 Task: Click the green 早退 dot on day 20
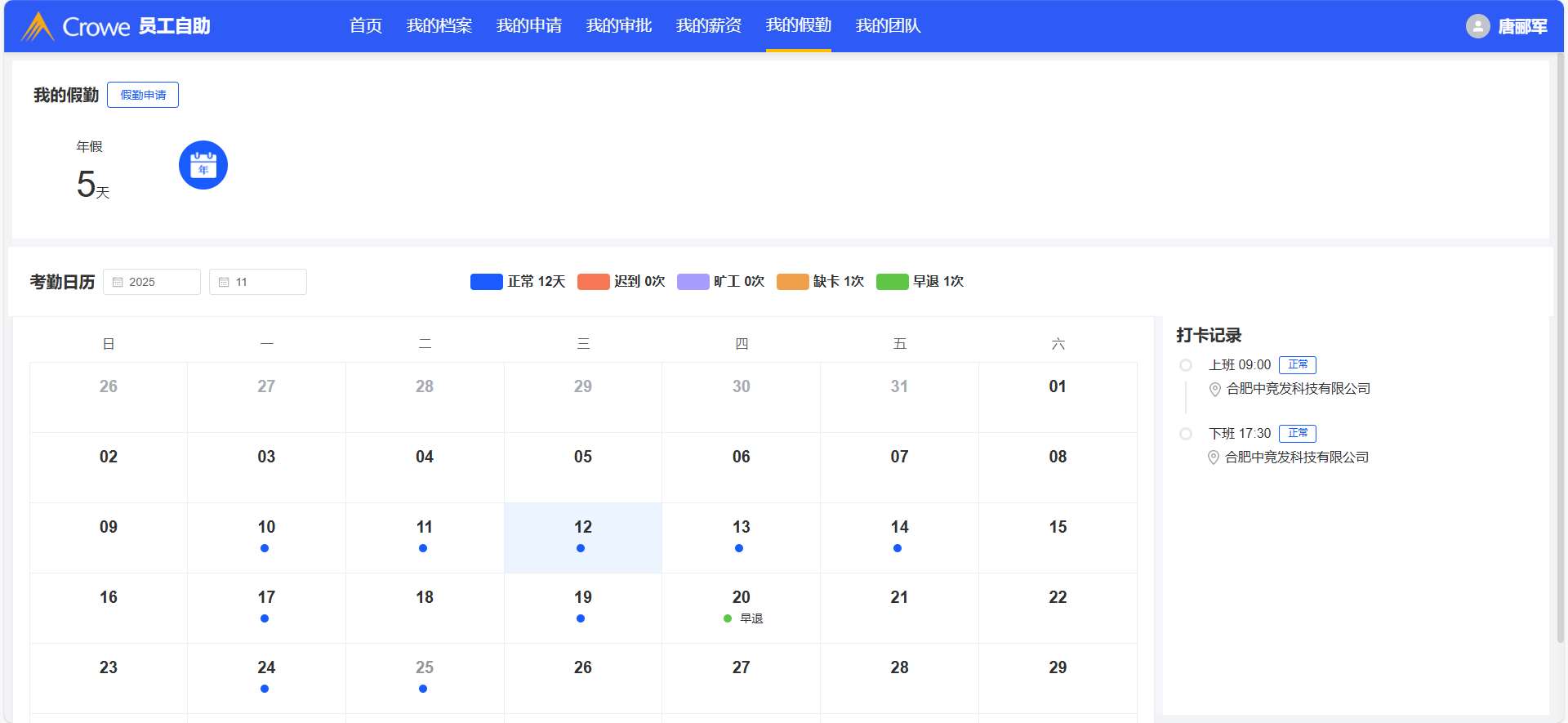[x=728, y=618]
